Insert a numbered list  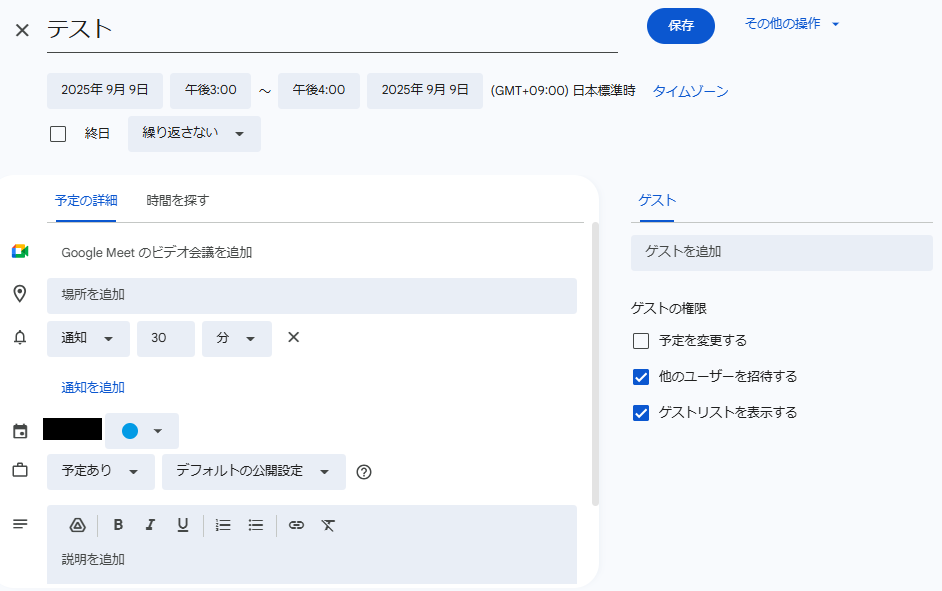(x=224, y=525)
